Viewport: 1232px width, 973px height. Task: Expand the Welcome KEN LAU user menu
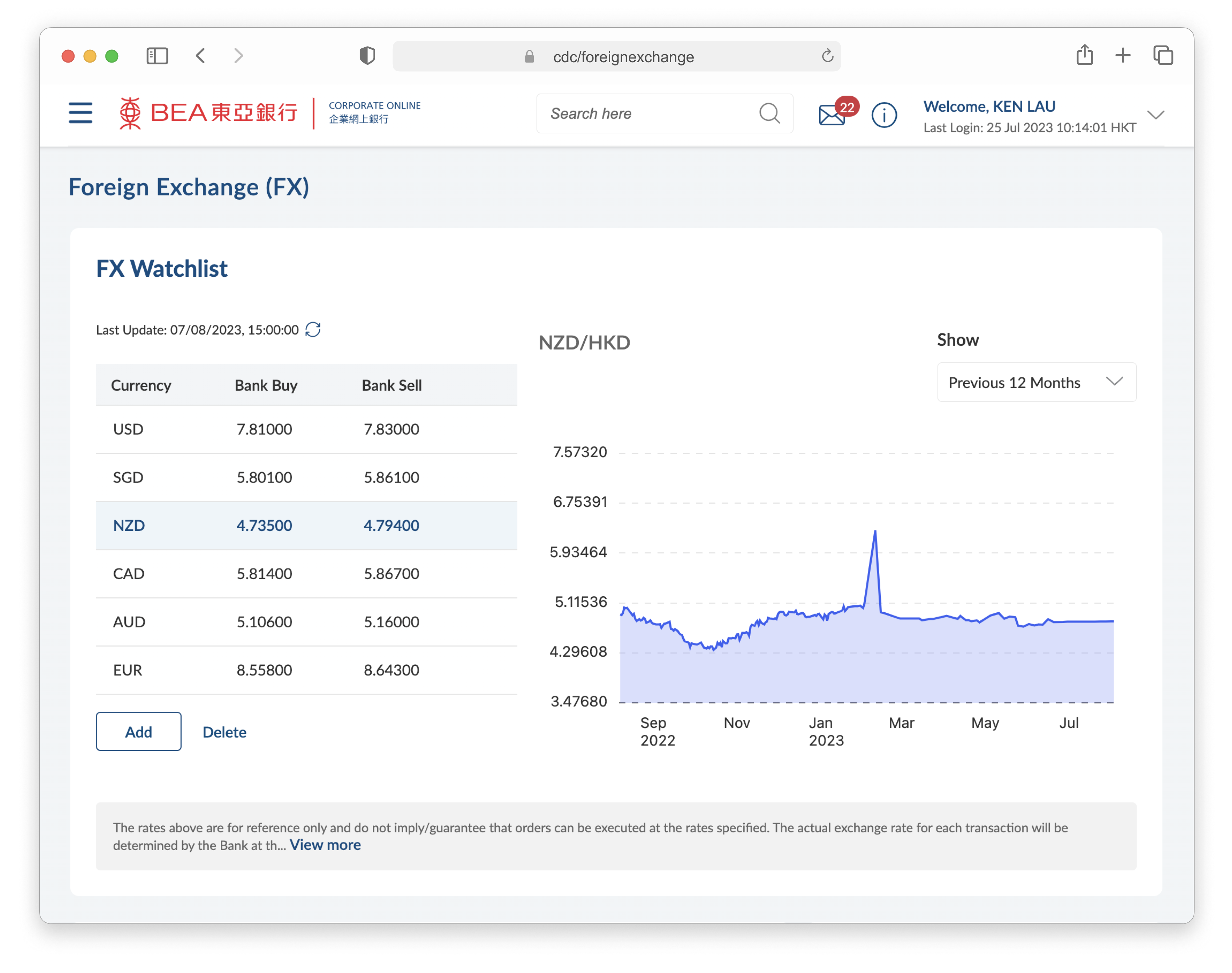point(1156,115)
